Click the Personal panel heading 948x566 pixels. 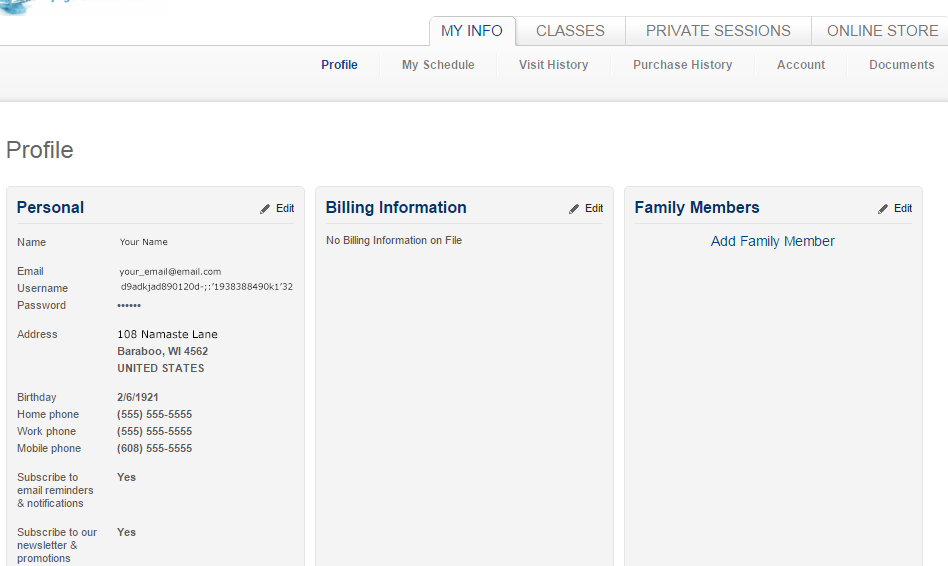click(50, 207)
